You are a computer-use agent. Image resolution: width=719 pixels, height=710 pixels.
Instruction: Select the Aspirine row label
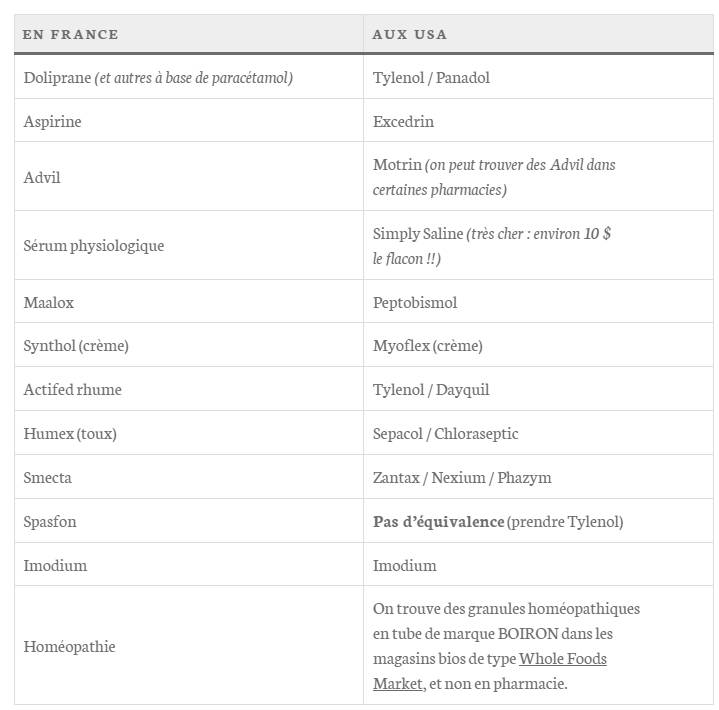pyautogui.click(x=53, y=122)
